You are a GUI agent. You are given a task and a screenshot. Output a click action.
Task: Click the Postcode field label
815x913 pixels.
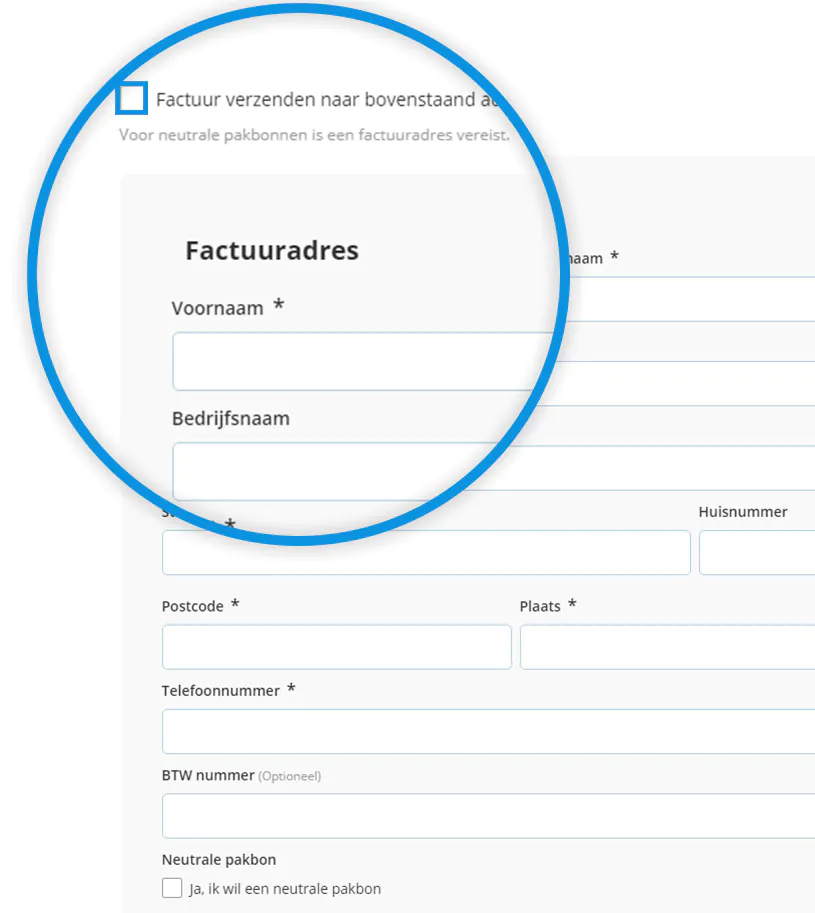tap(193, 606)
